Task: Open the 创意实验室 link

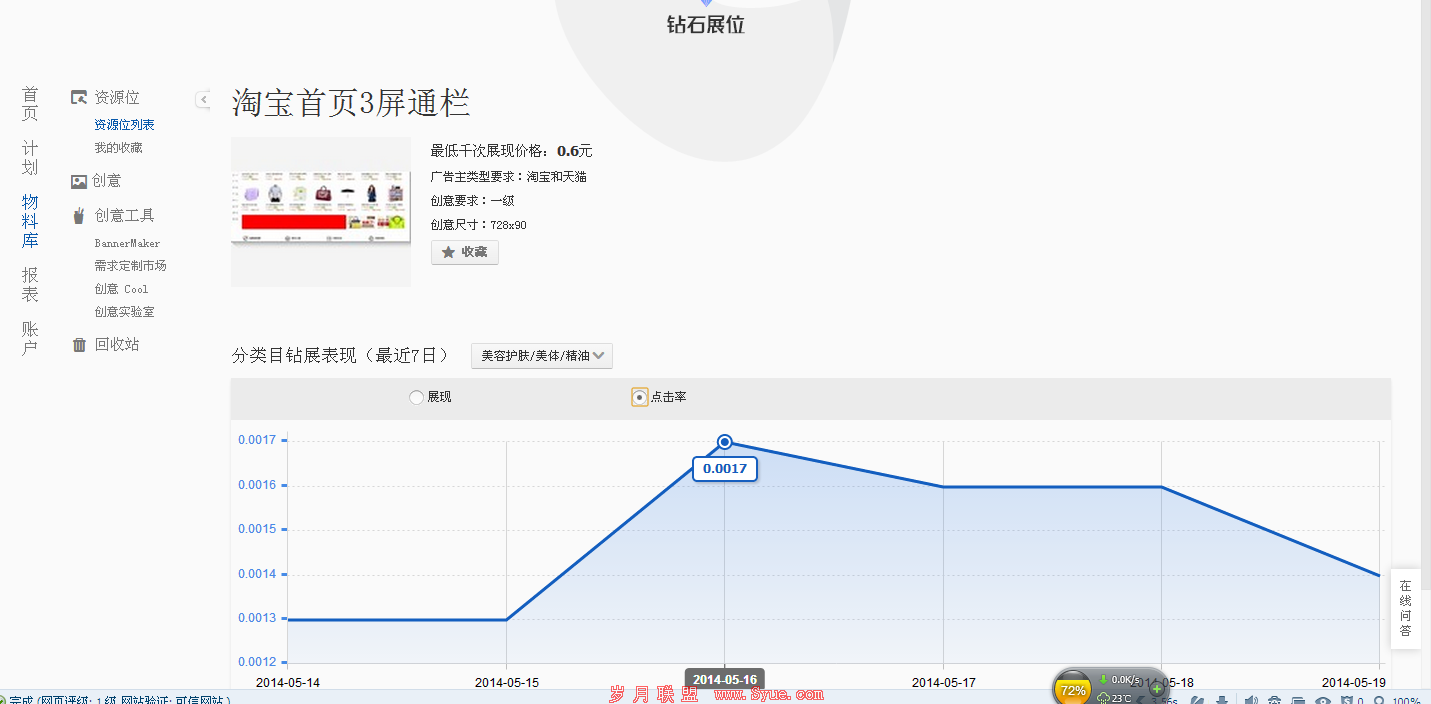Action: tap(124, 312)
